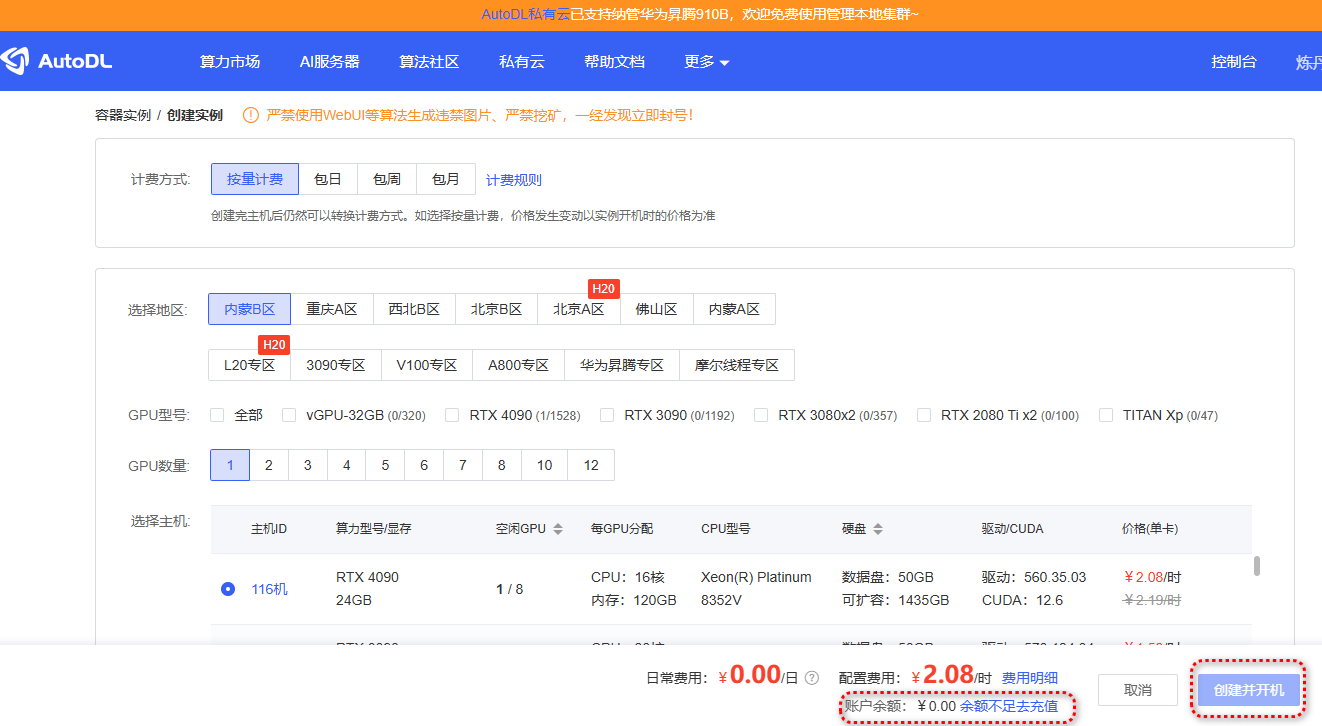Set GPU count to 3
This screenshot has width=1322, height=726.
coord(308,465)
